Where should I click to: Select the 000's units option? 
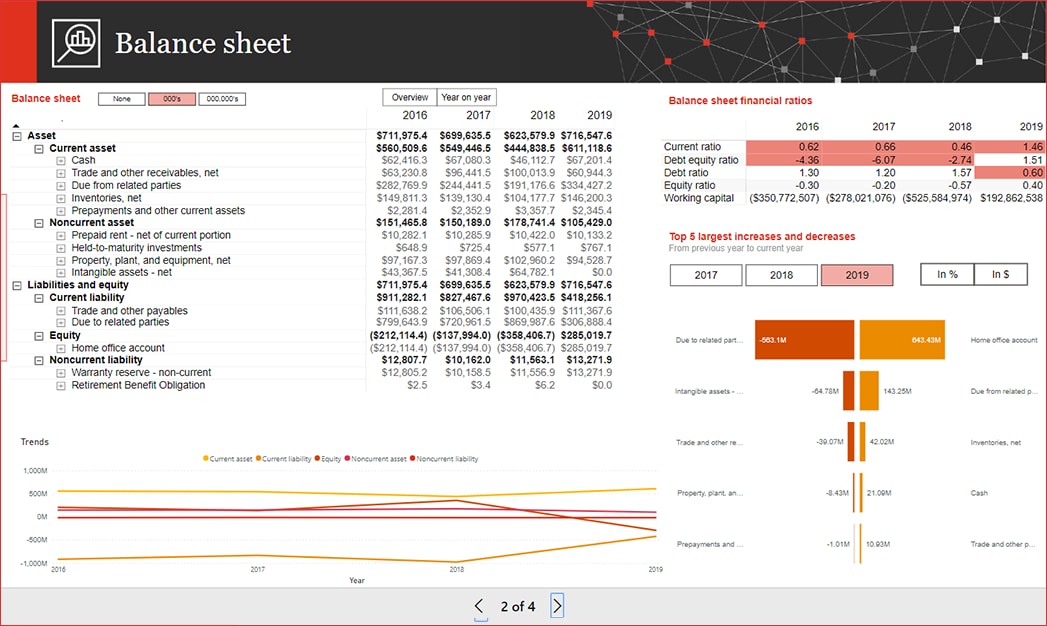pos(172,99)
